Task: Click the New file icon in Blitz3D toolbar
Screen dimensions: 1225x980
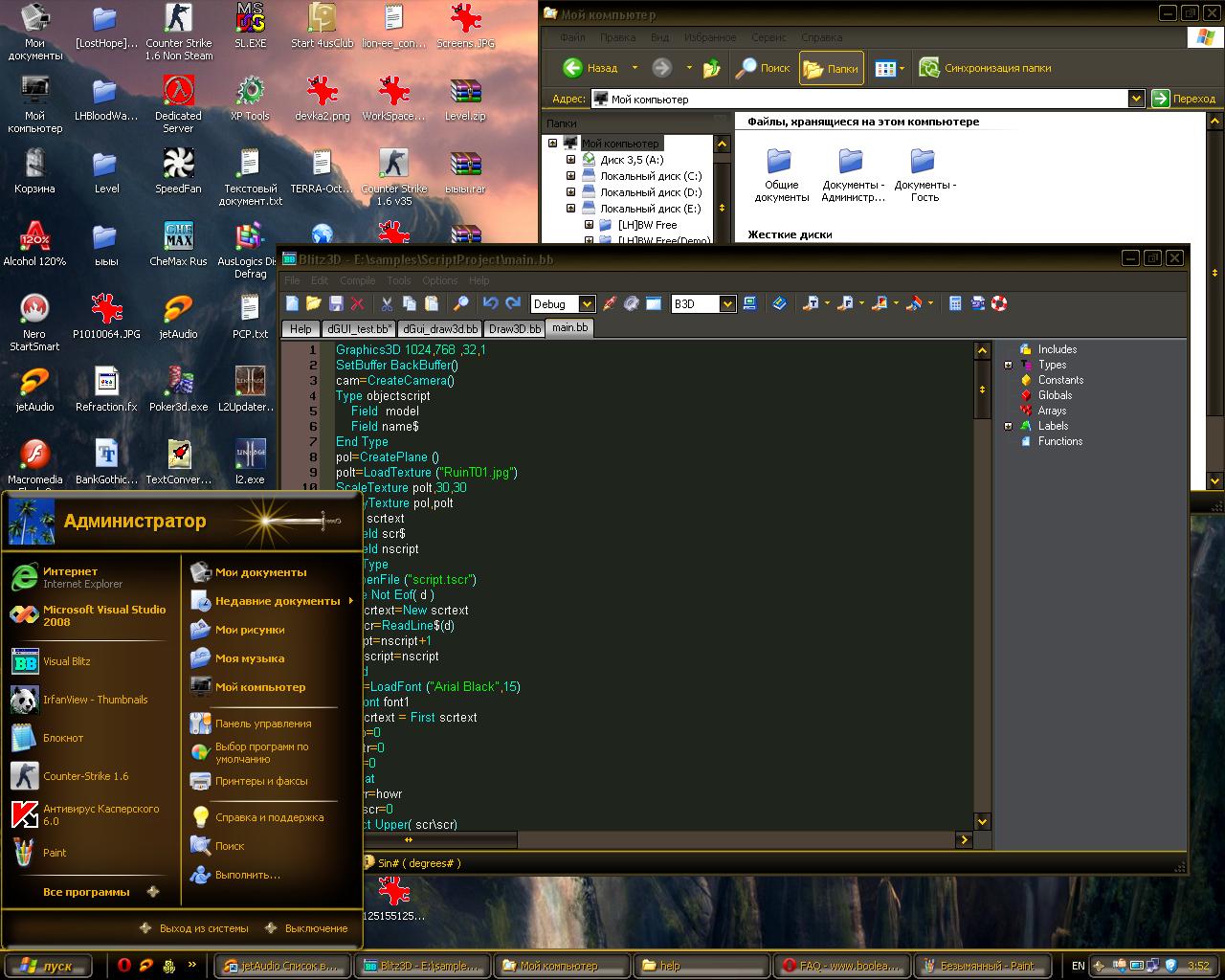Action: coord(293,303)
